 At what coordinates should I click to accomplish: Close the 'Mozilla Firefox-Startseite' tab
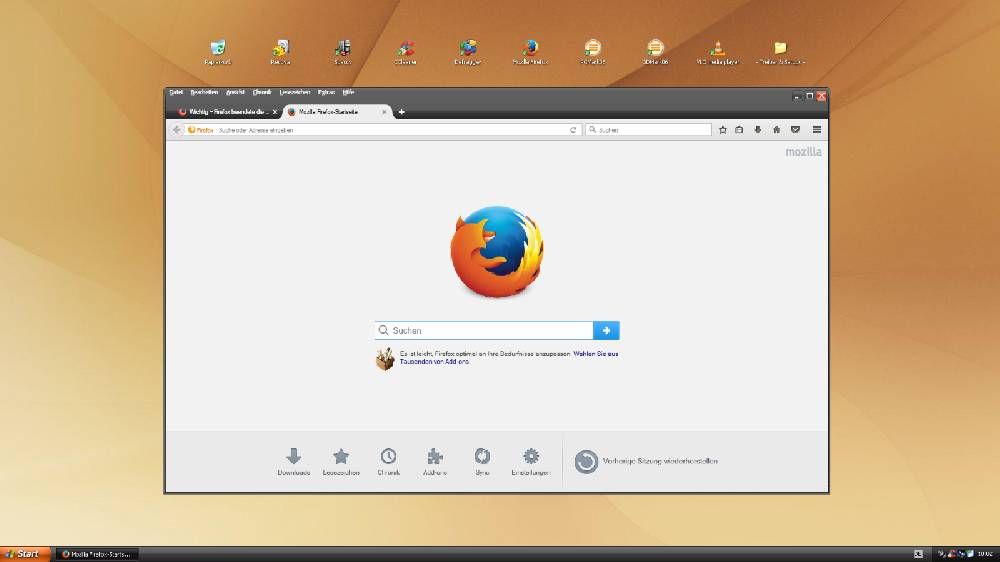pos(384,112)
